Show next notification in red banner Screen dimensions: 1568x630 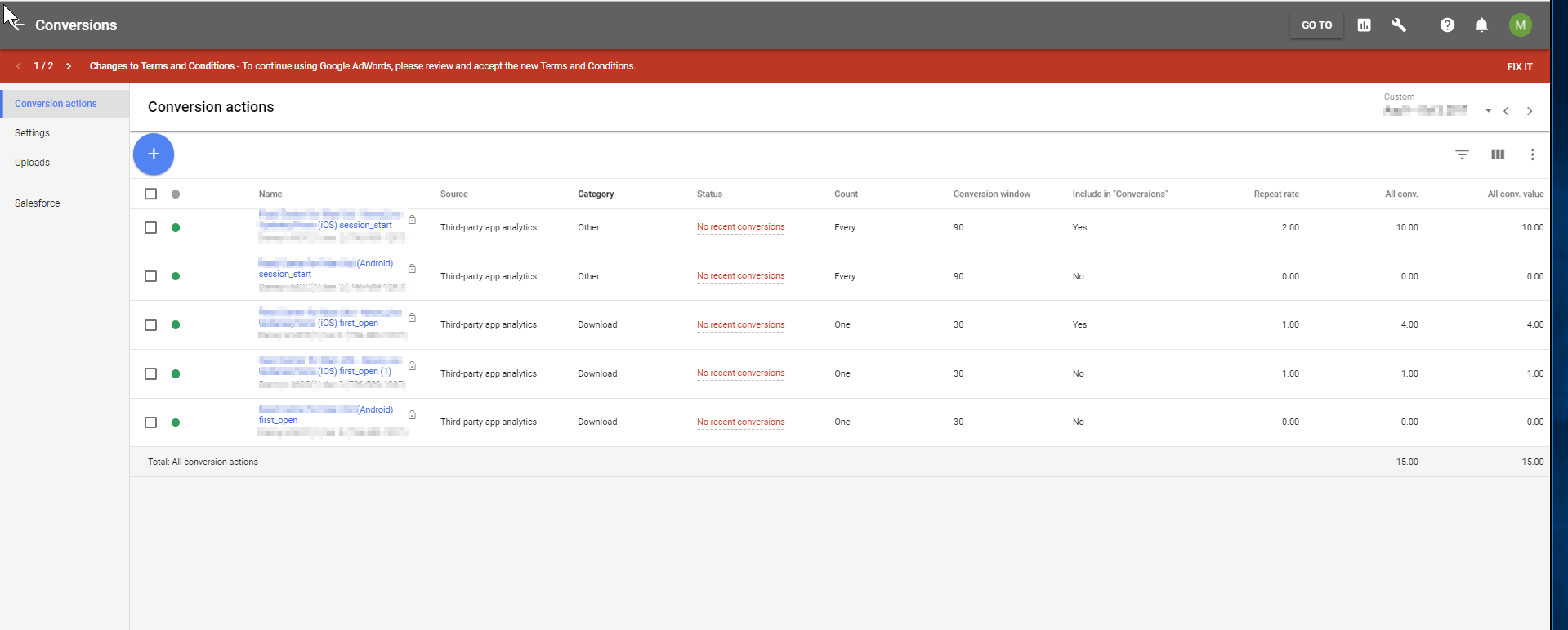point(69,66)
